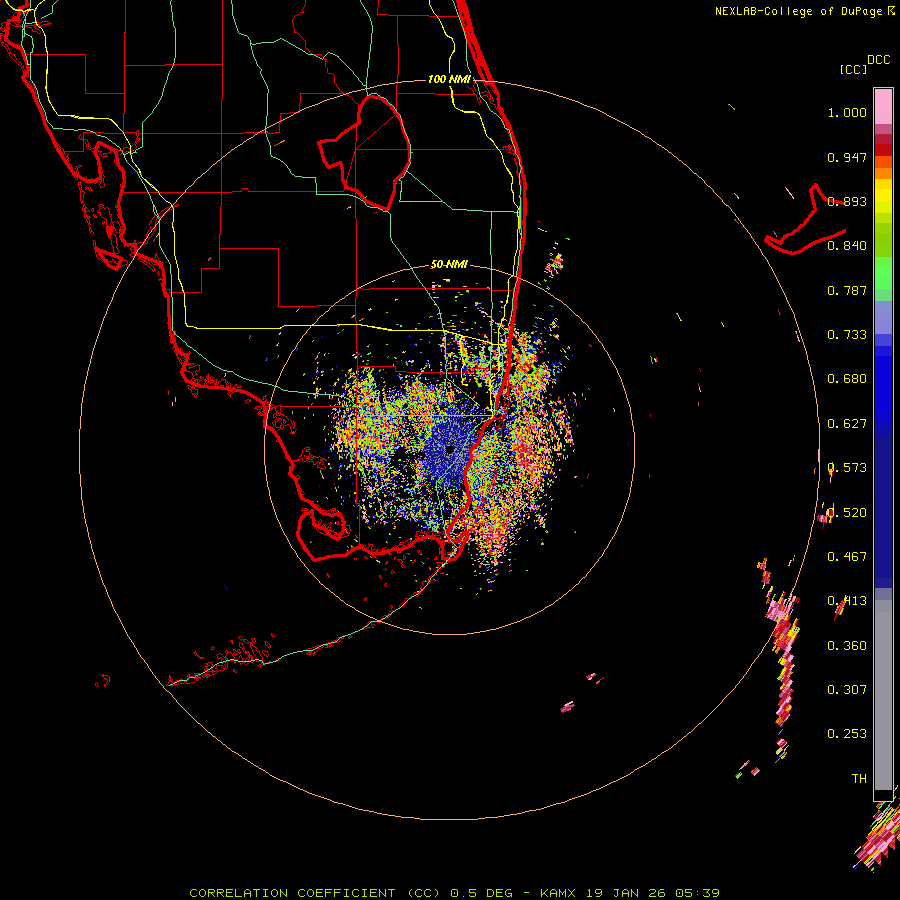Click the 05:39 timestamp in caption
The width and height of the screenshot is (900, 900).
697,893
